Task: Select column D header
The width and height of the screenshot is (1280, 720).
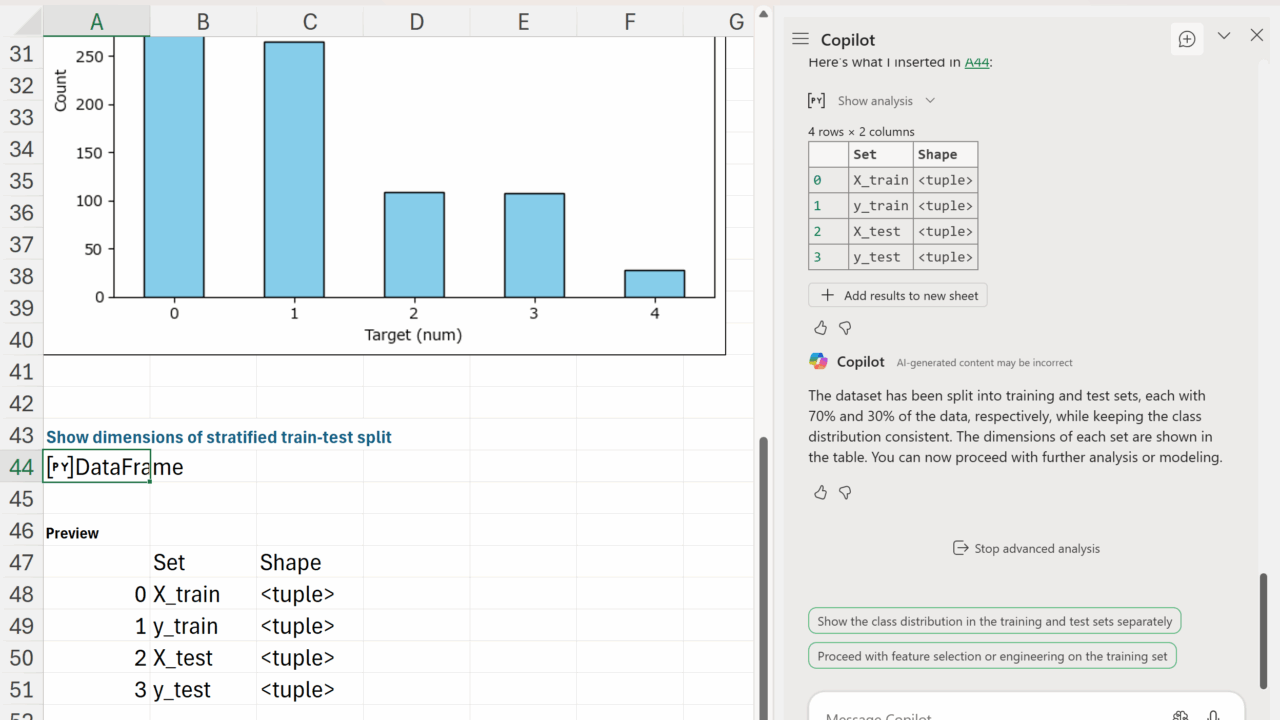Action: coord(416,22)
